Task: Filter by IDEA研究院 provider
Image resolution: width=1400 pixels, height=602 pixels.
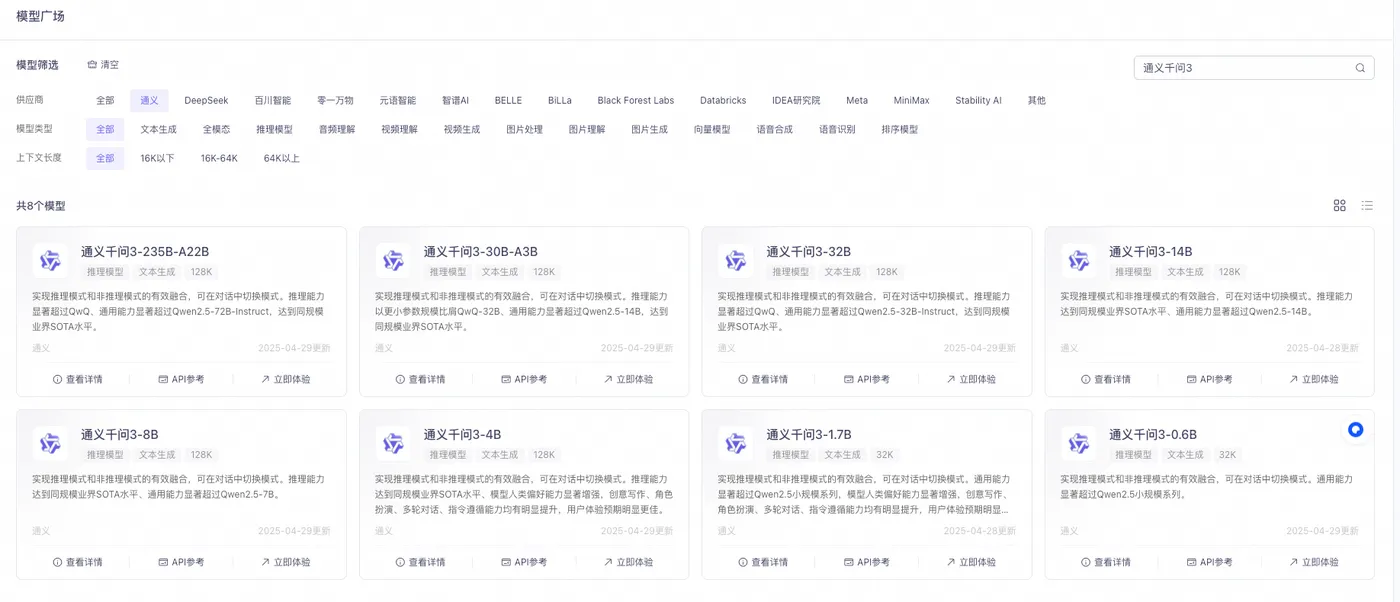Action: (x=796, y=100)
